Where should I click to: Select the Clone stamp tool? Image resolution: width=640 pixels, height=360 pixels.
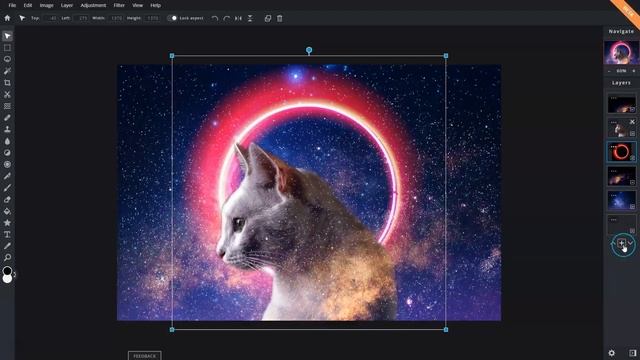tap(7, 129)
